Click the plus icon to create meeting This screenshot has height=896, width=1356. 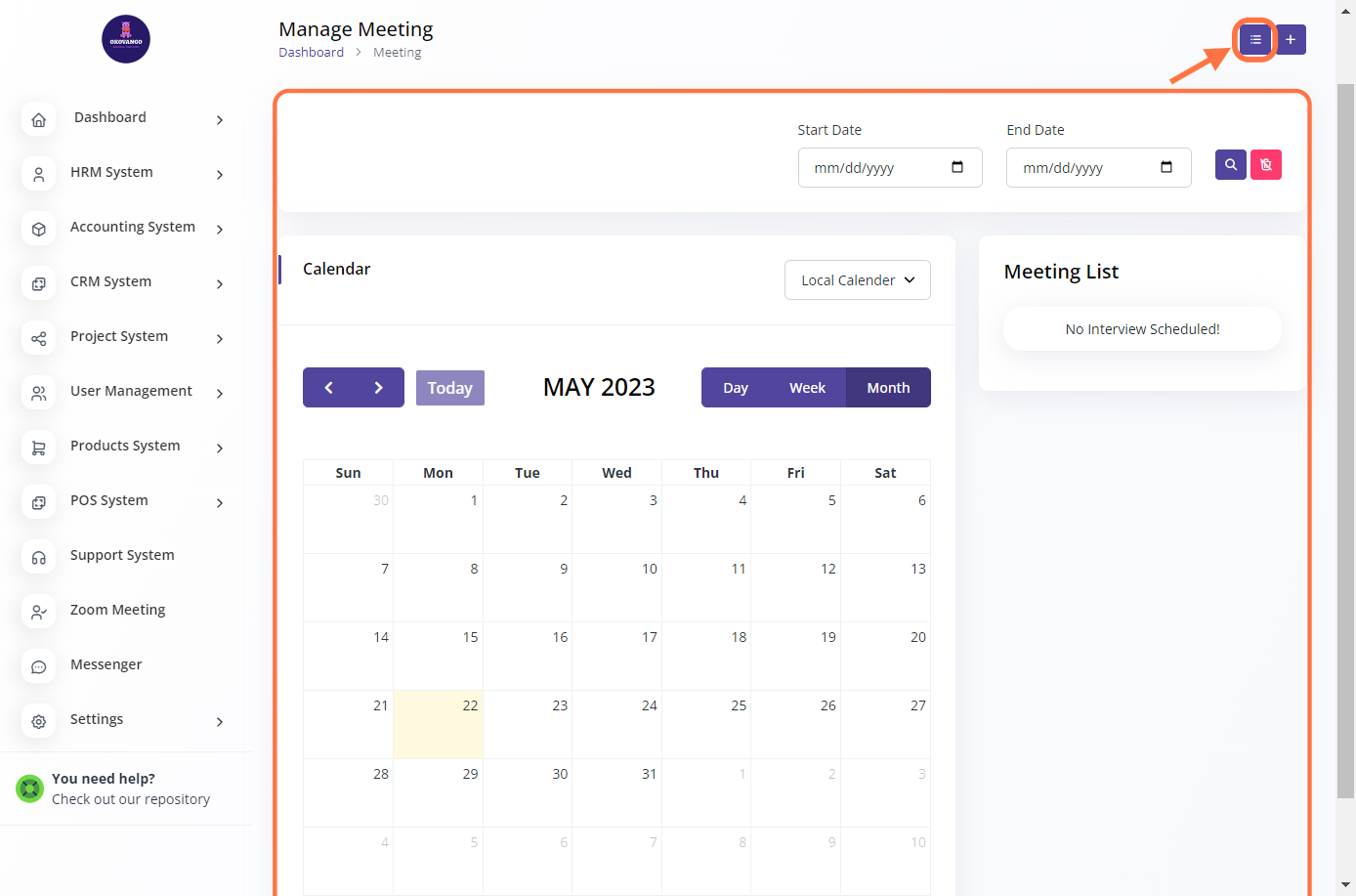click(x=1291, y=40)
